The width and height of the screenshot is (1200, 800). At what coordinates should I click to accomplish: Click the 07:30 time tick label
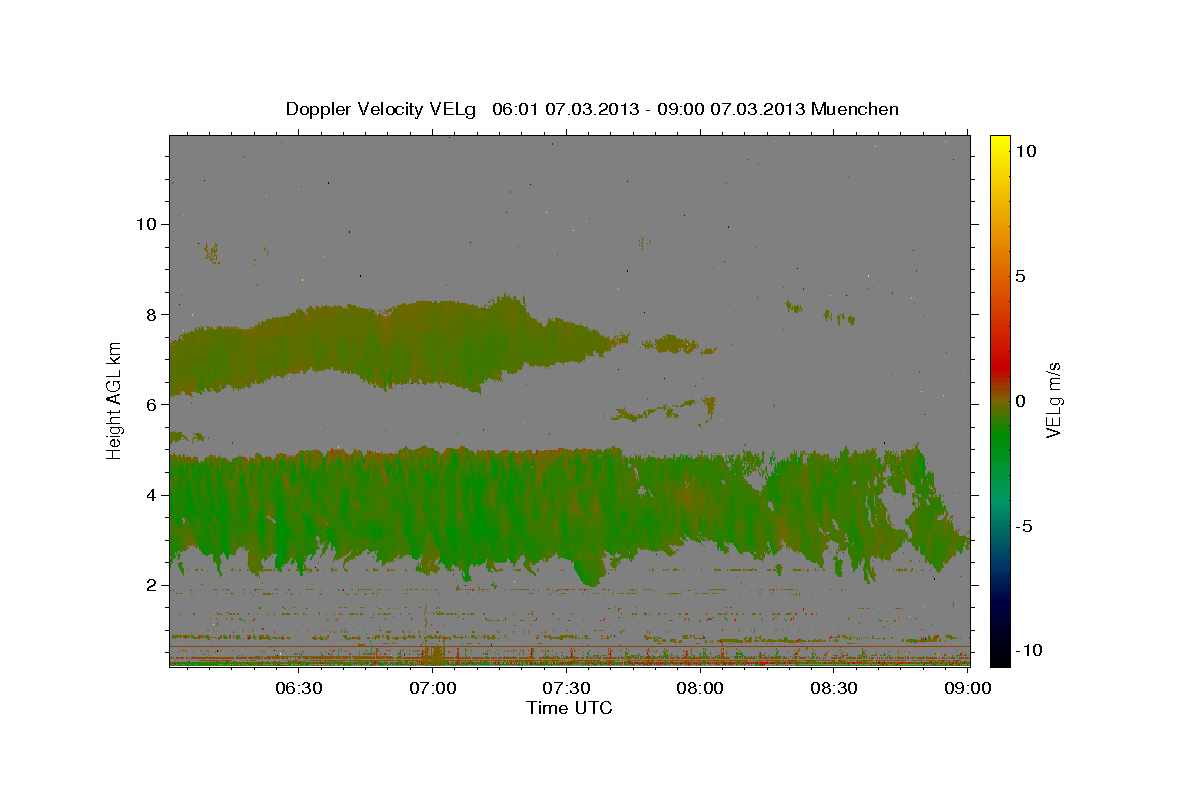pyautogui.click(x=567, y=688)
